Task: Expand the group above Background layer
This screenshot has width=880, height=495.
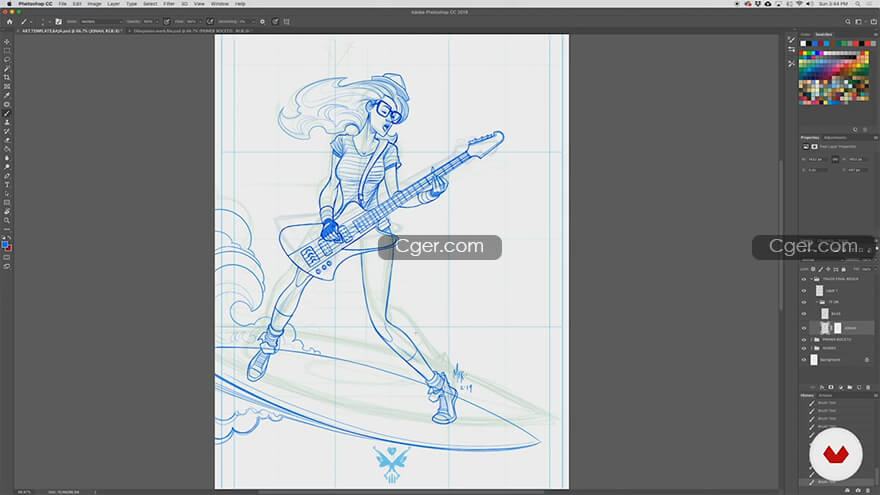Action: [812, 348]
